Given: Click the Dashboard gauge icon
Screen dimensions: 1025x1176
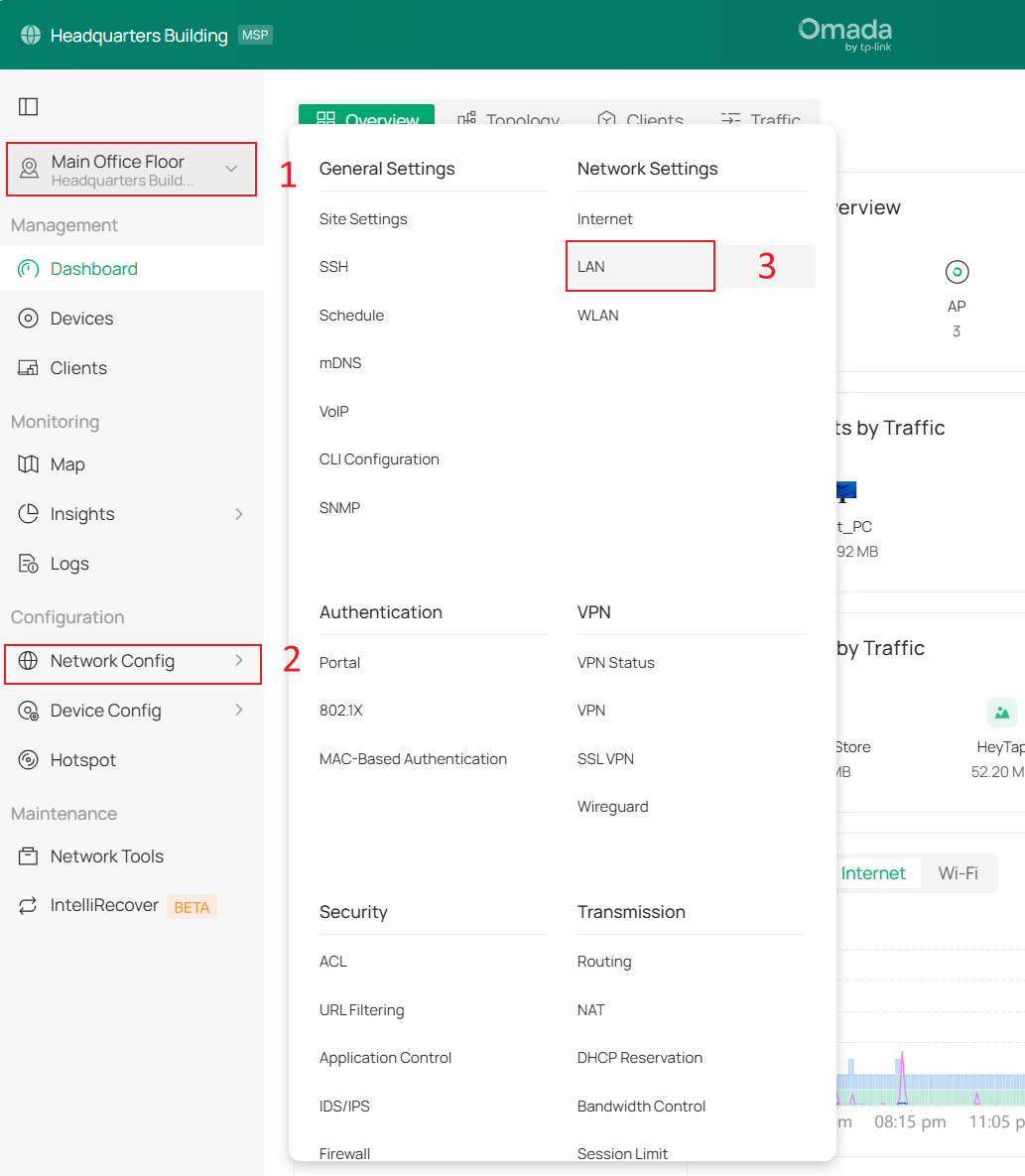Looking at the screenshot, I should (x=29, y=269).
